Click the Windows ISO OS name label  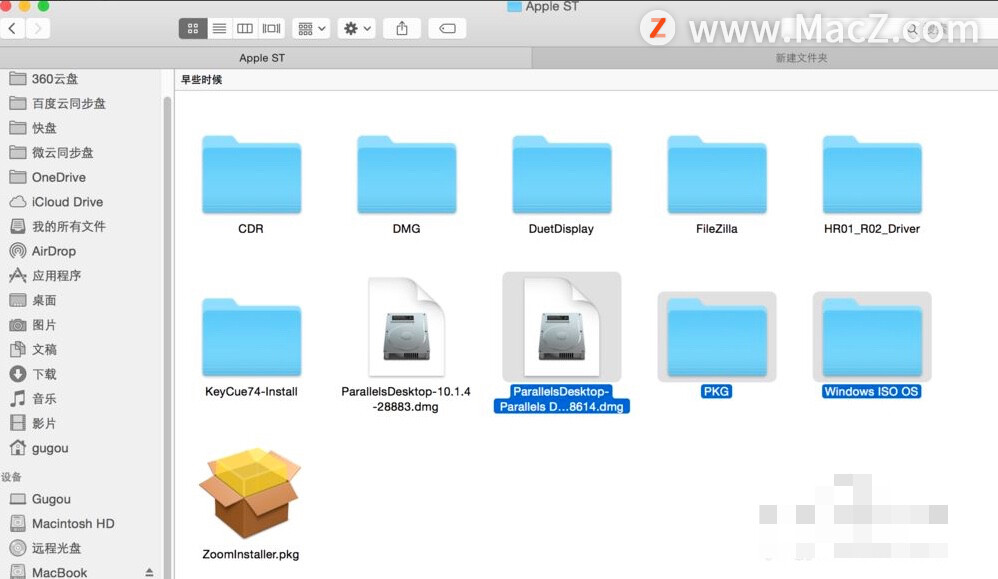(x=871, y=392)
